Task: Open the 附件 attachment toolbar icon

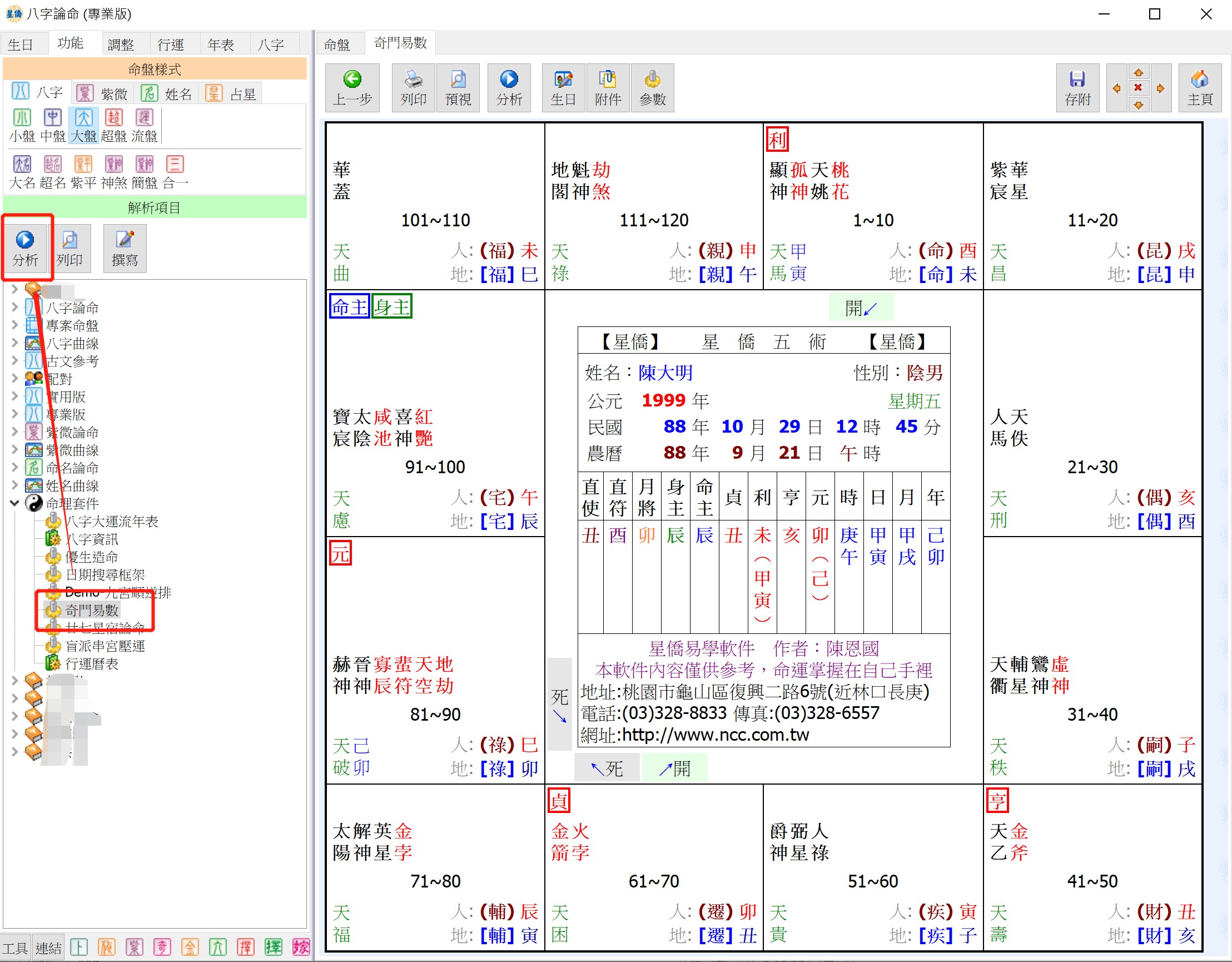Action: pos(608,88)
